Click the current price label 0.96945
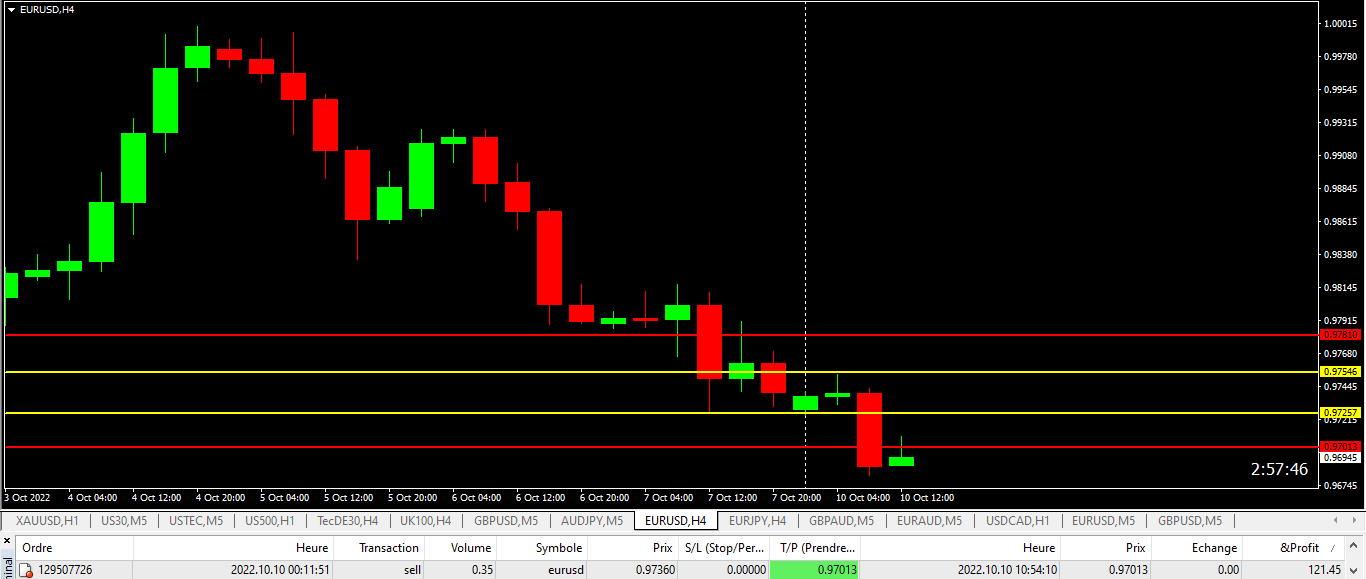This screenshot has width=1366, height=579. pyautogui.click(x=1340, y=457)
